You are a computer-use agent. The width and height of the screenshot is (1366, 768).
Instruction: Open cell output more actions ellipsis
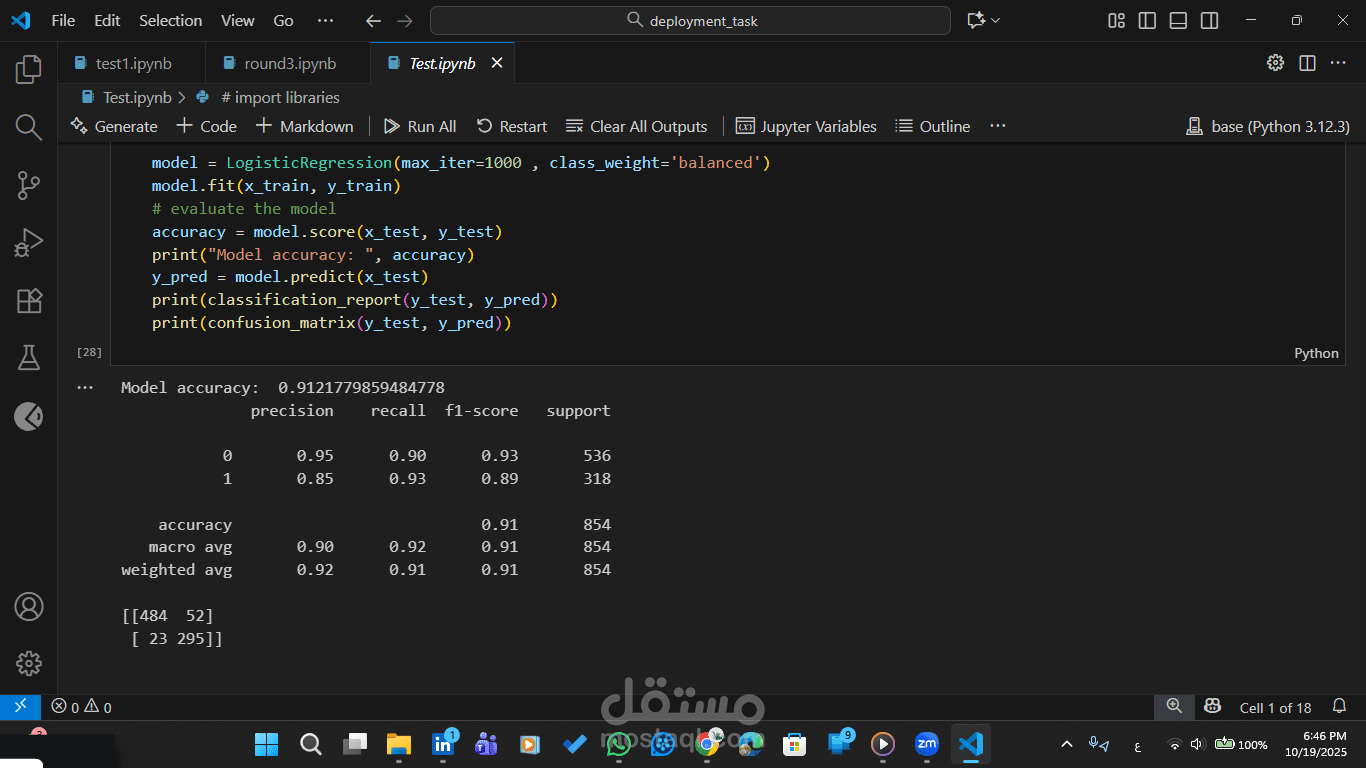(x=85, y=387)
